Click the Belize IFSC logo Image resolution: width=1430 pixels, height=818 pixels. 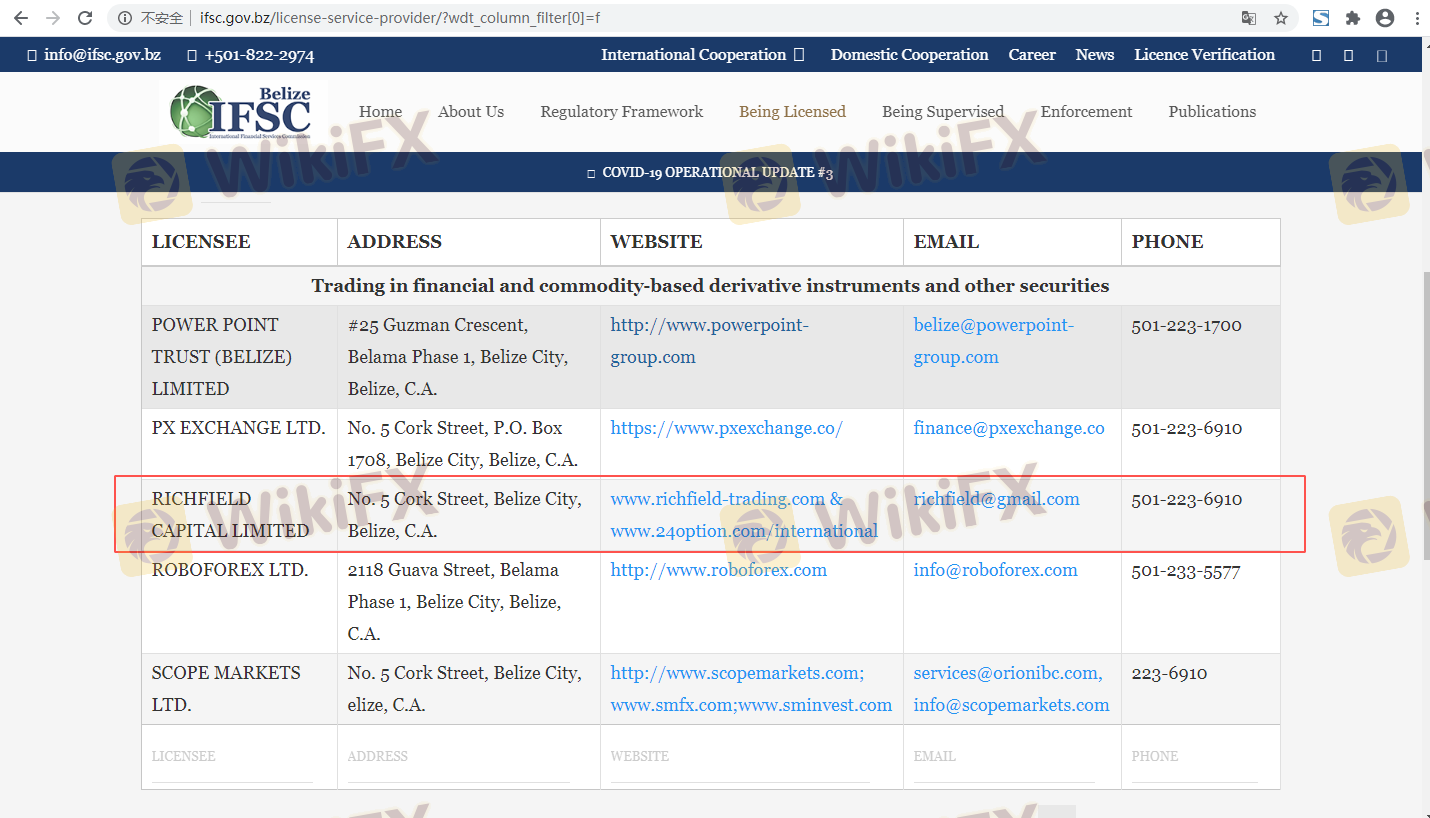click(241, 112)
